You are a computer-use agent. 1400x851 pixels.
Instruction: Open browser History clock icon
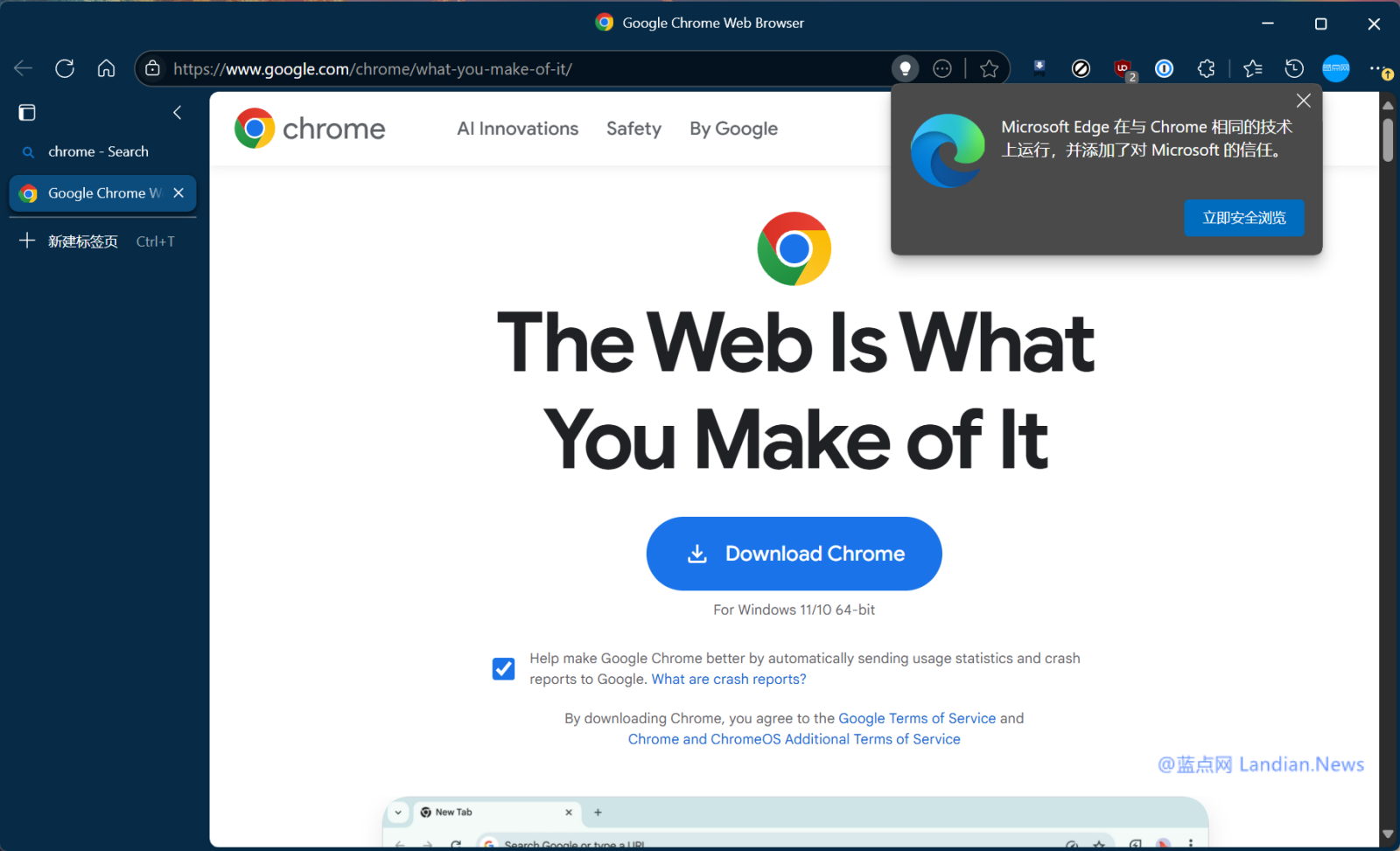tap(1293, 68)
